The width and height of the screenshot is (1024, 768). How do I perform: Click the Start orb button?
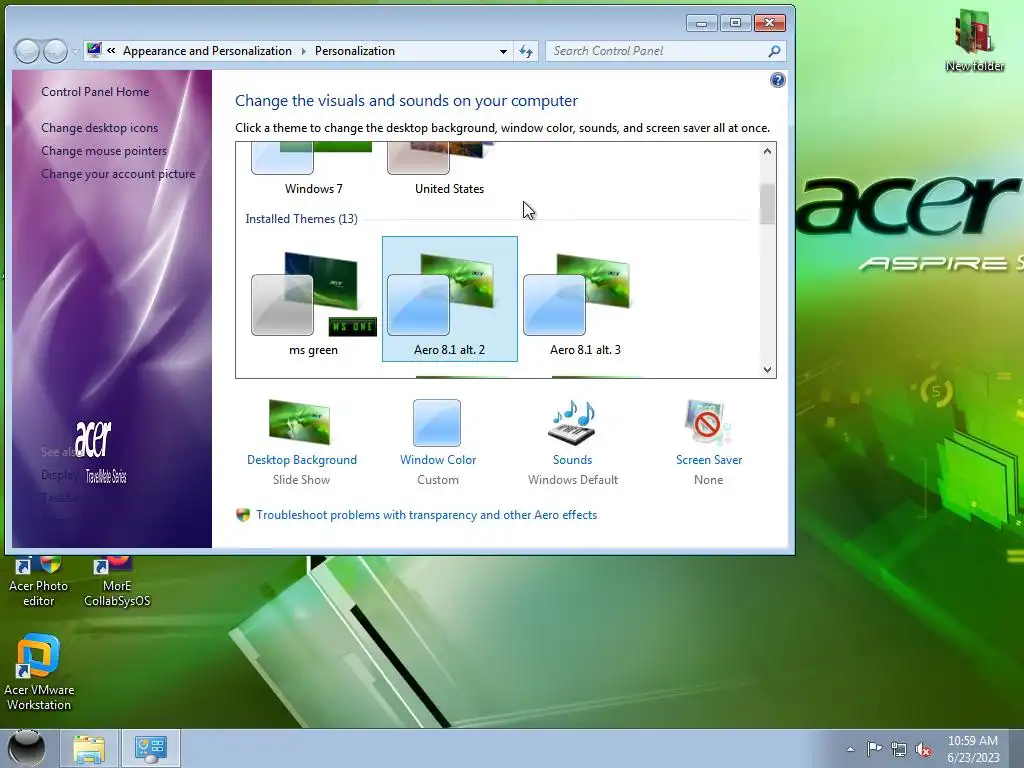27,748
